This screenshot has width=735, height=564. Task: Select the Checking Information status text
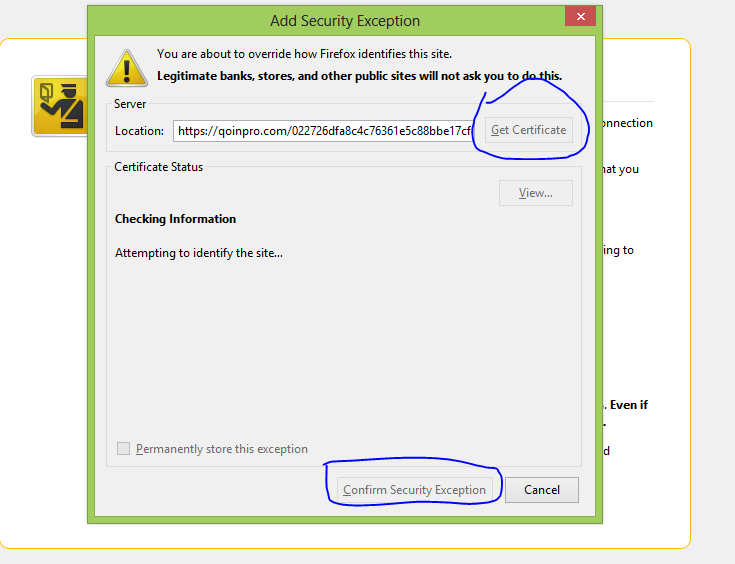[x=175, y=219]
